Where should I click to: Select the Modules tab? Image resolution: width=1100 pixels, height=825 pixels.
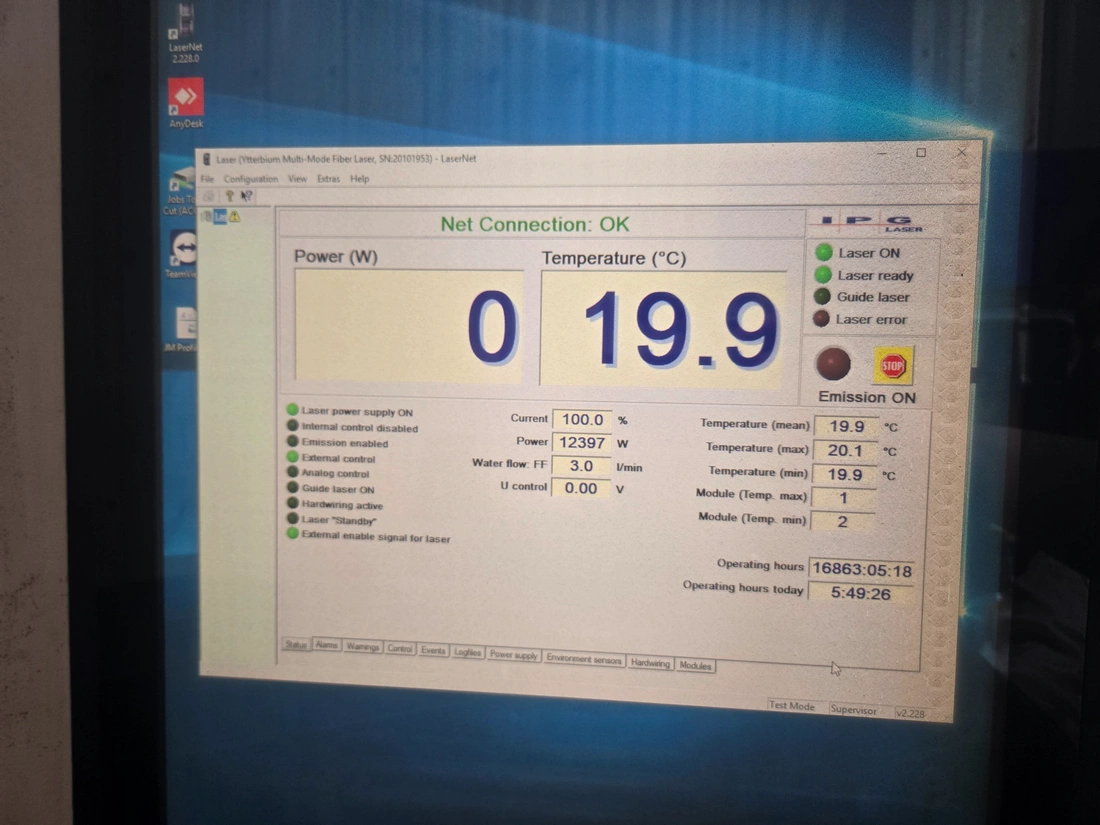[x=695, y=665]
